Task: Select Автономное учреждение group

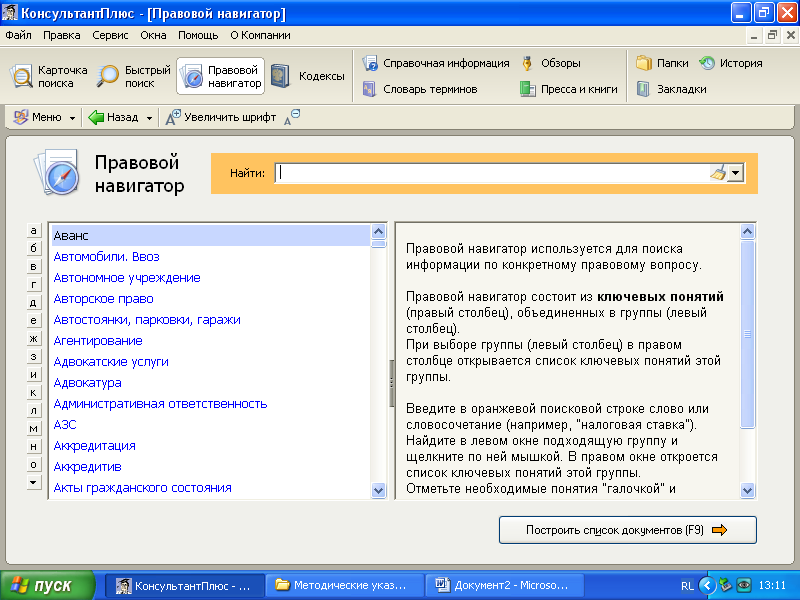Action: point(127,278)
